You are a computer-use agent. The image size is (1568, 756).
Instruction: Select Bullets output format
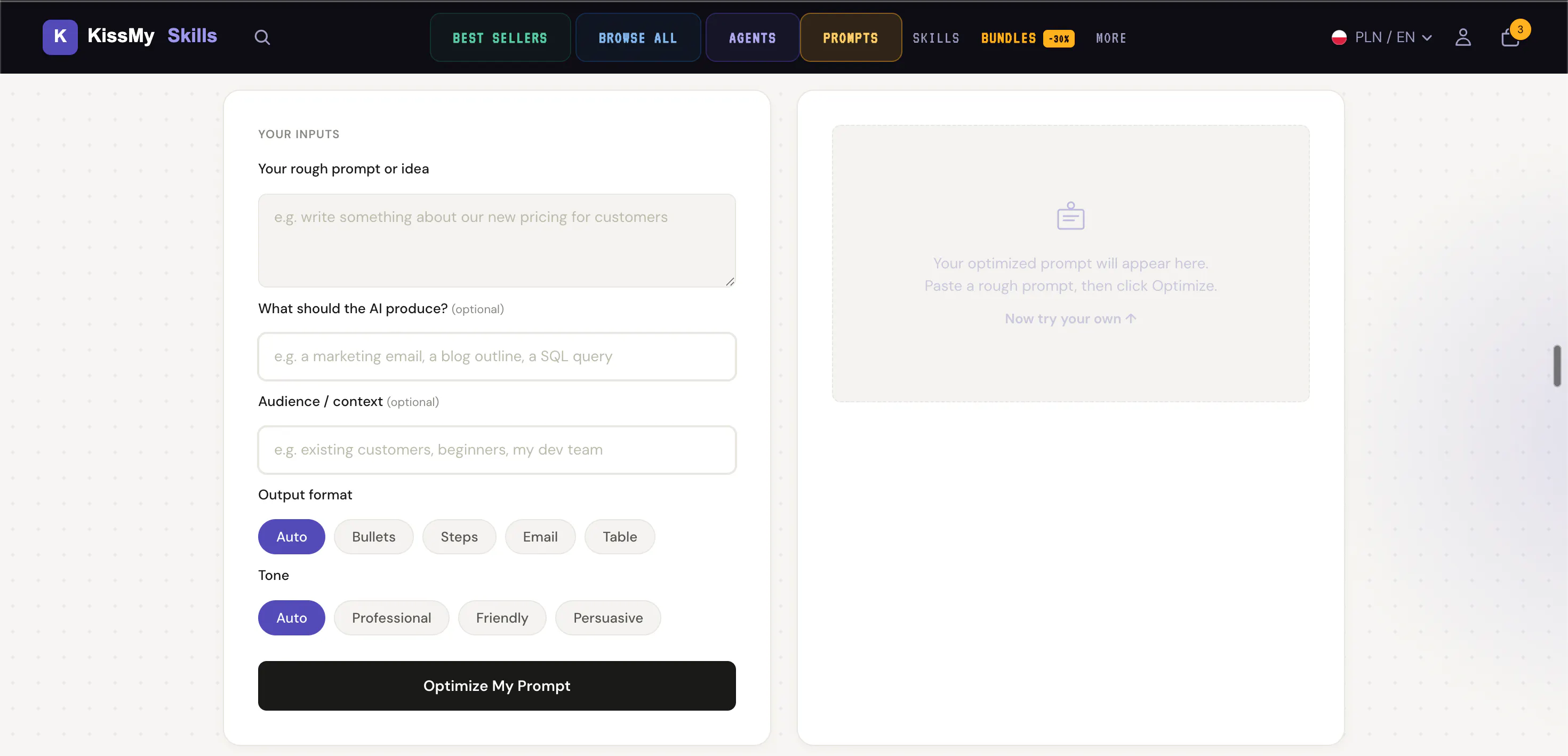(x=374, y=537)
